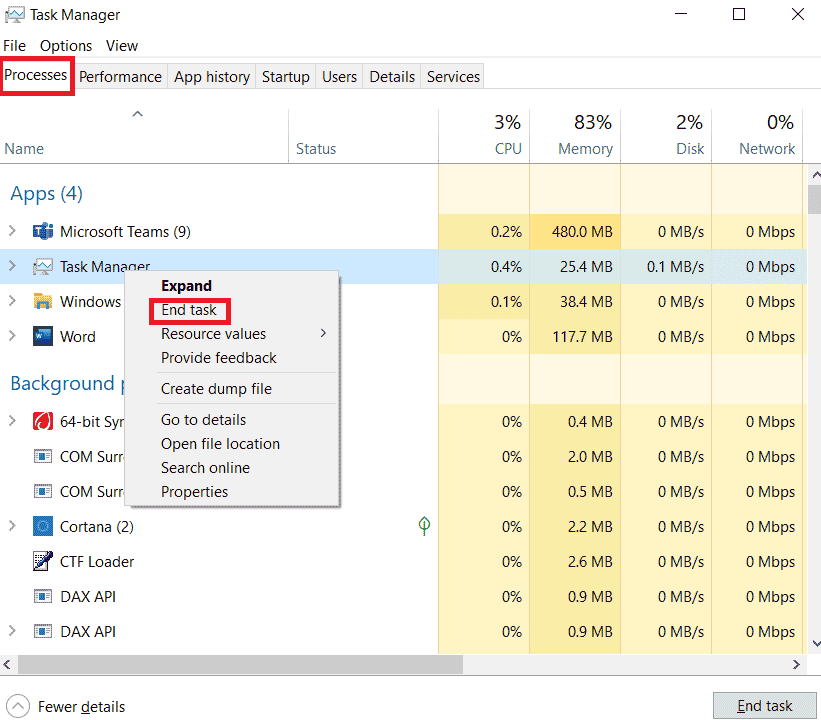
Task: Click the Fewer details arrow icon
Action: pyautogui.click(x=18, y=706)
